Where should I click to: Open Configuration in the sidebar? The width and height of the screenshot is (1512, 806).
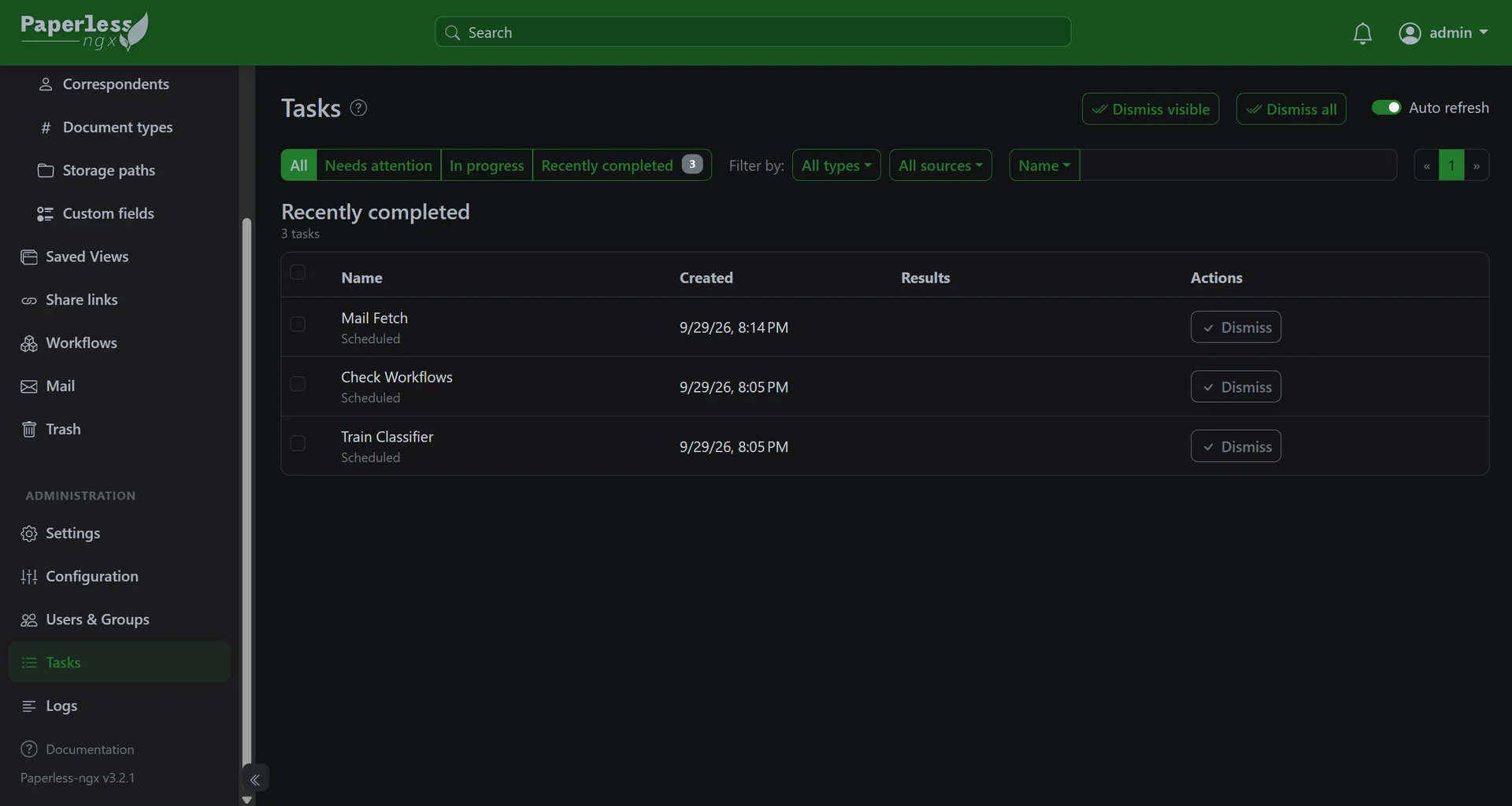[91, 576]
